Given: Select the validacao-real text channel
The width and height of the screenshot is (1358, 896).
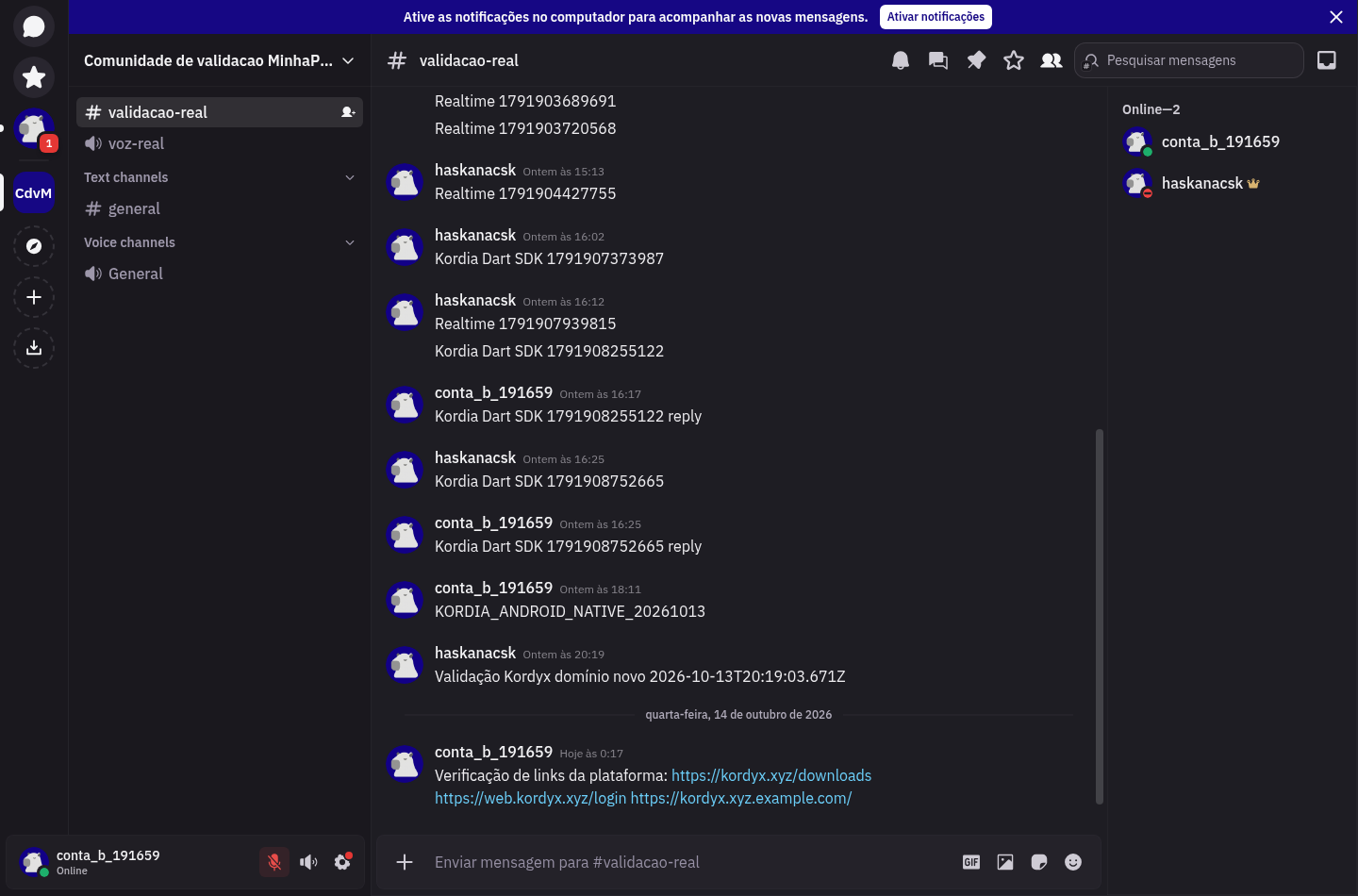Looking at the screenshot, I should click(220, 112).
